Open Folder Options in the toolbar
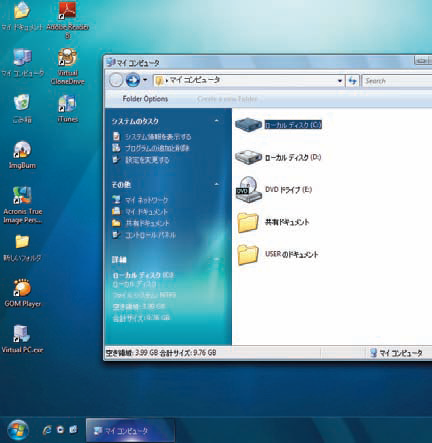Image resolution: width=432 pixels, height=443 pixels. pyautogui.click(x=145, y=99)
